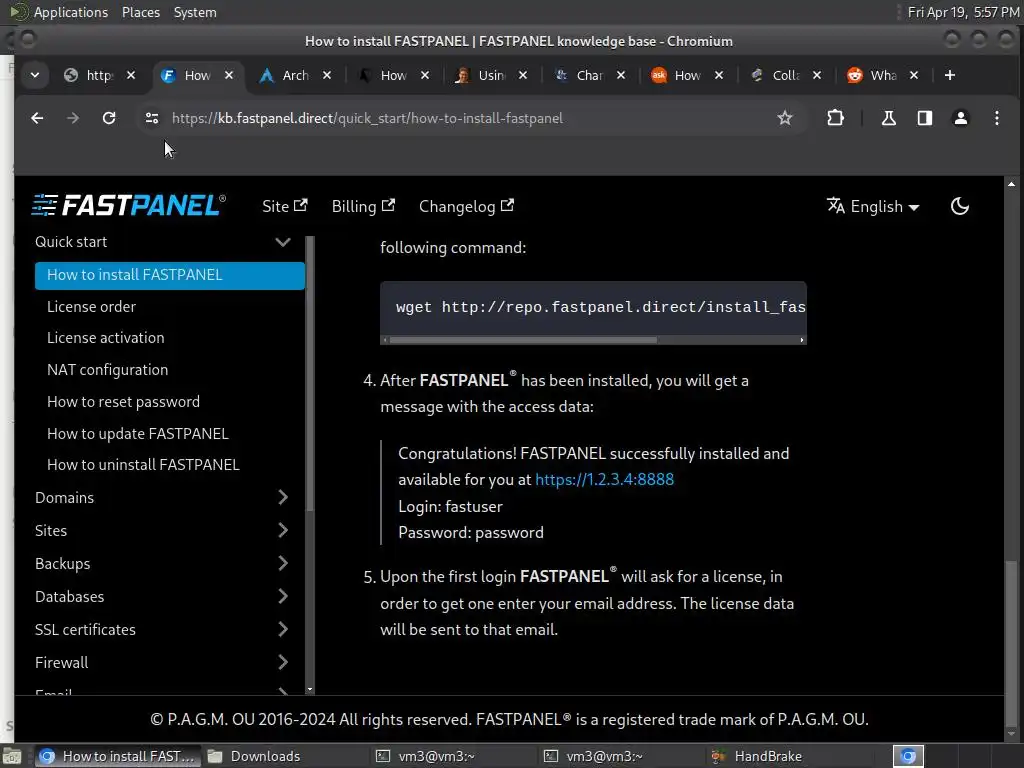Reload the current page
1024x768 pixels.
(109, 118)
